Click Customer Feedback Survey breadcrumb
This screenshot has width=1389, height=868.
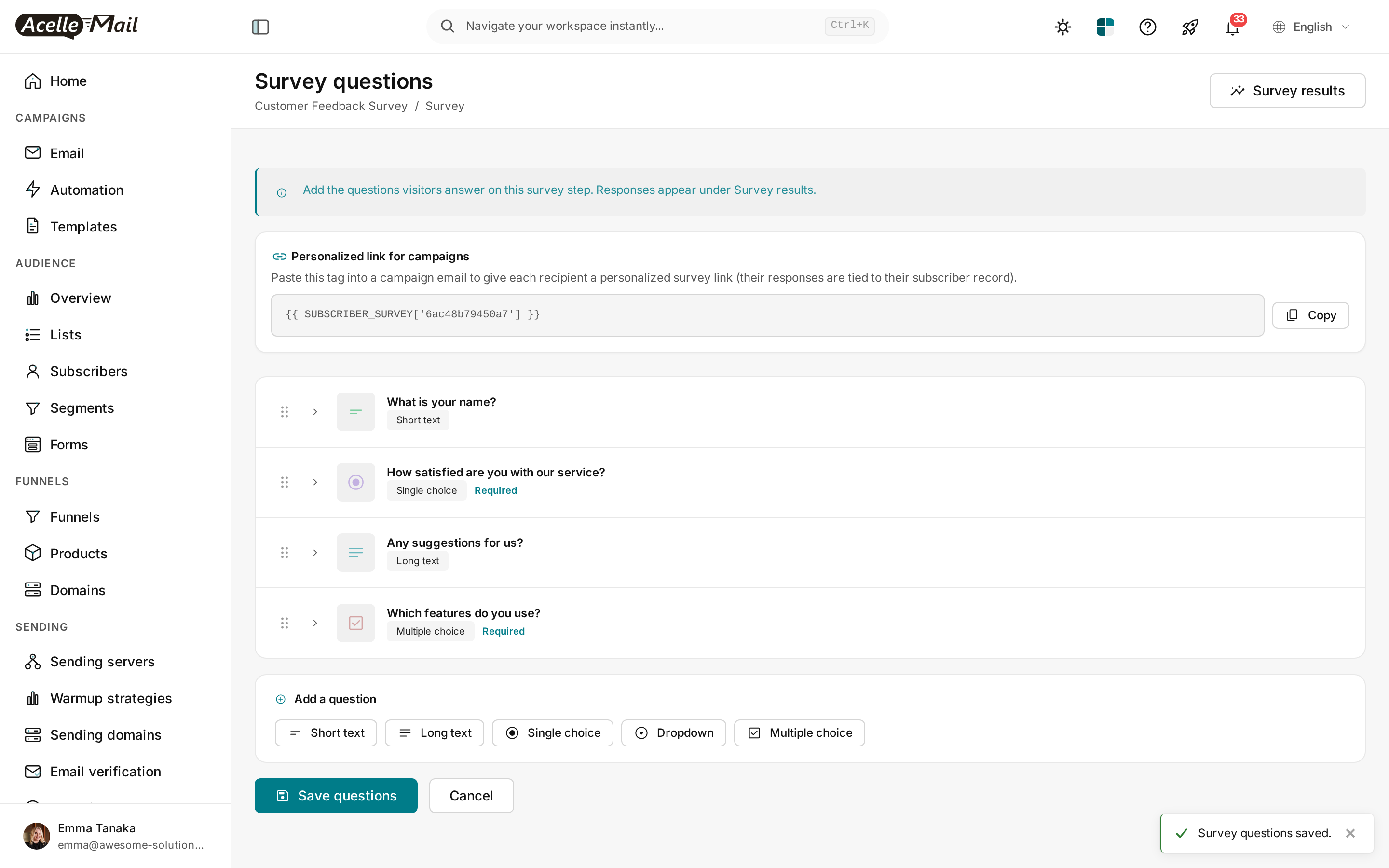click(330, 106)
